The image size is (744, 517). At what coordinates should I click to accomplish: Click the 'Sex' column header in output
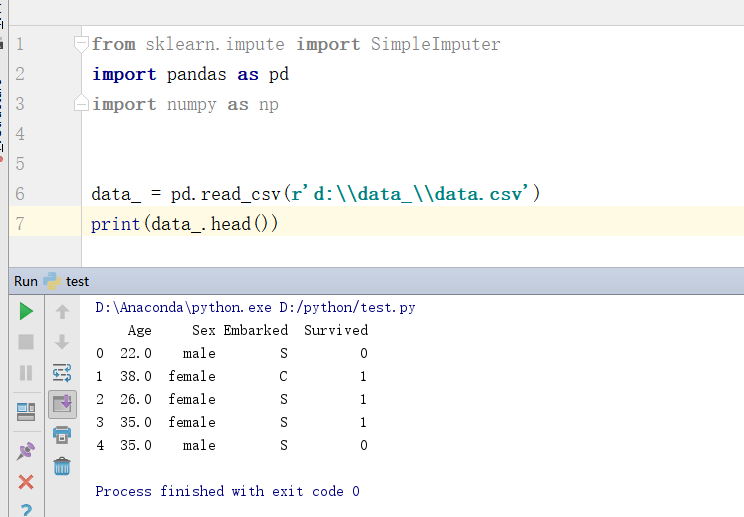coord(204,330)
